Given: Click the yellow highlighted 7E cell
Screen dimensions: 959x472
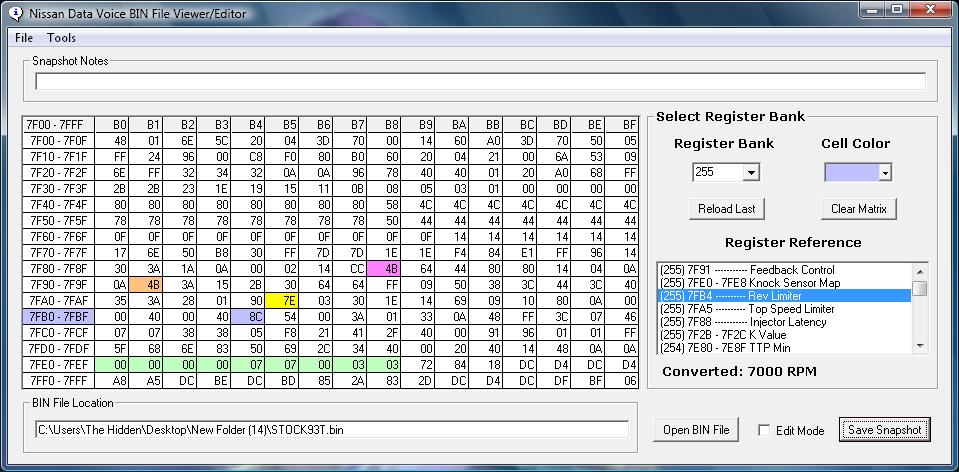Looking at the screenshot, I should pyautogui.click(x=282, y=301).
